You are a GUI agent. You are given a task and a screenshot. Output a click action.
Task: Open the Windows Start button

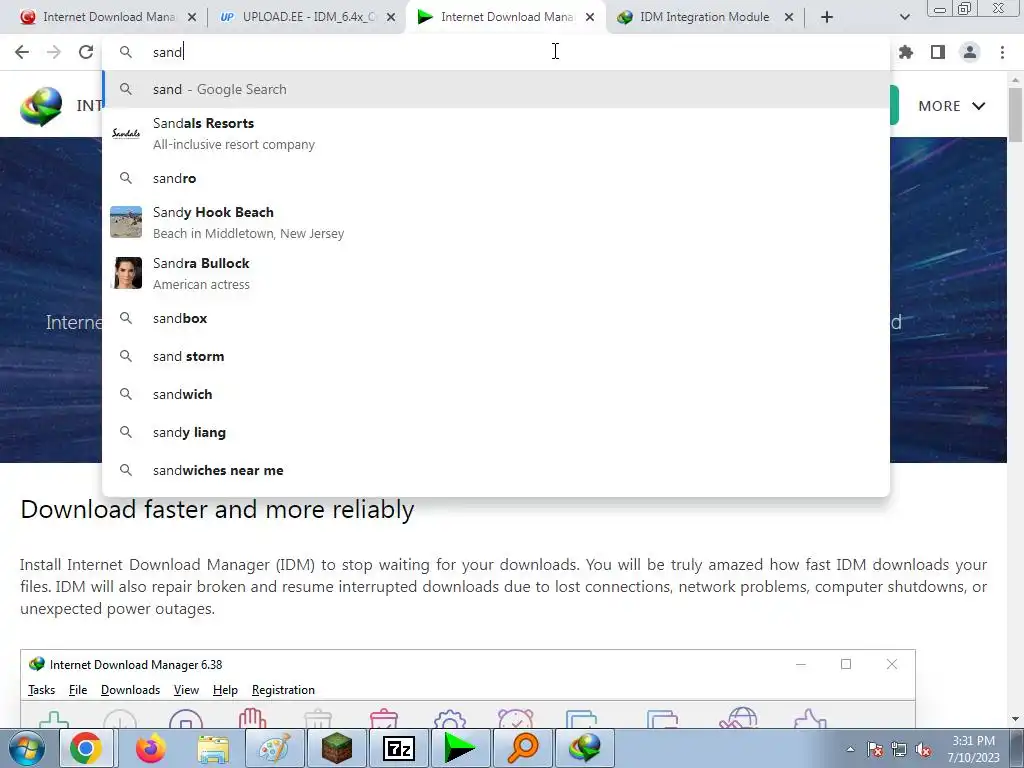(27, 748)
